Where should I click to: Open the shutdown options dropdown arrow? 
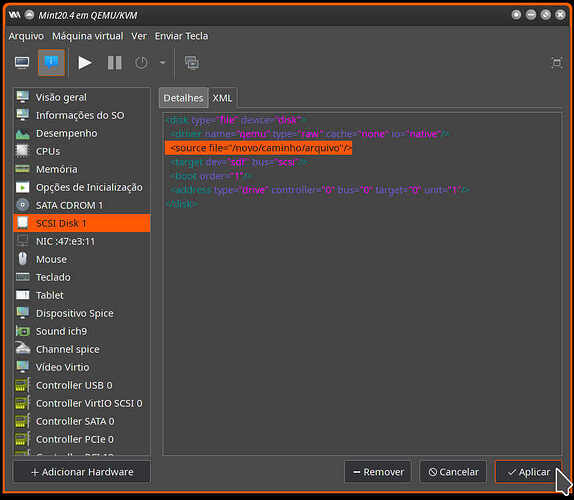(x=163, y=63)
